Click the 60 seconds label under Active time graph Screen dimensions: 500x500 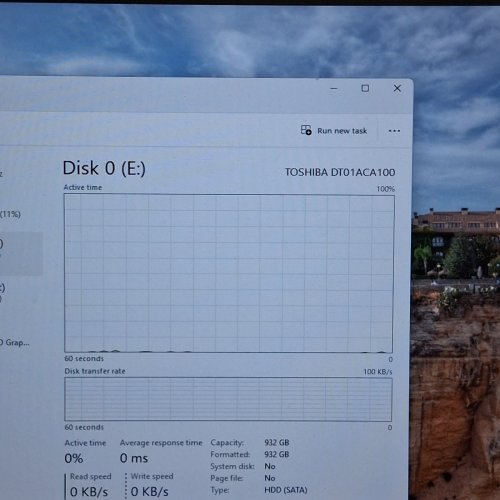pos(84,359)
